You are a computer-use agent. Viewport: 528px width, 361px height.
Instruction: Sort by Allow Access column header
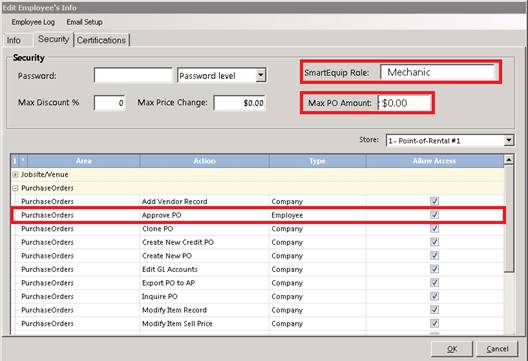[434, 161]
